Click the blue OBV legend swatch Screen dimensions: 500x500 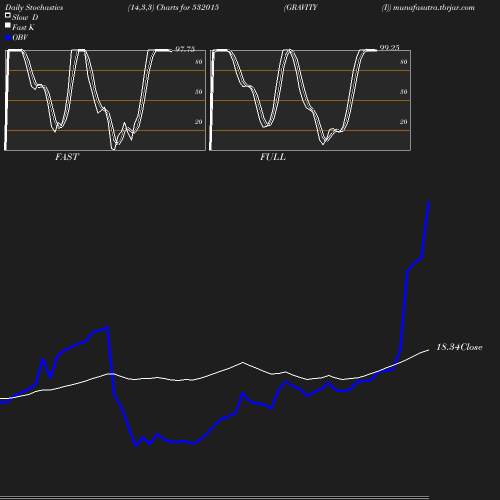[x=8, y=38]
